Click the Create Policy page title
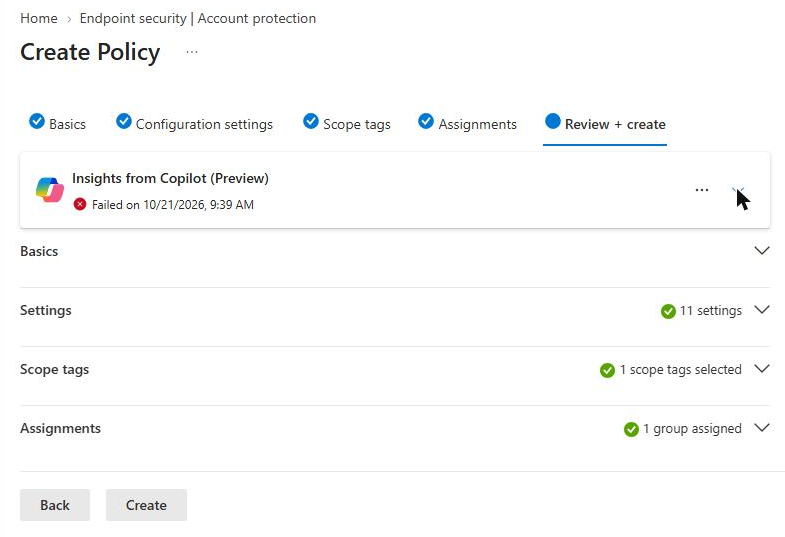785x537 pixels. 90,52
